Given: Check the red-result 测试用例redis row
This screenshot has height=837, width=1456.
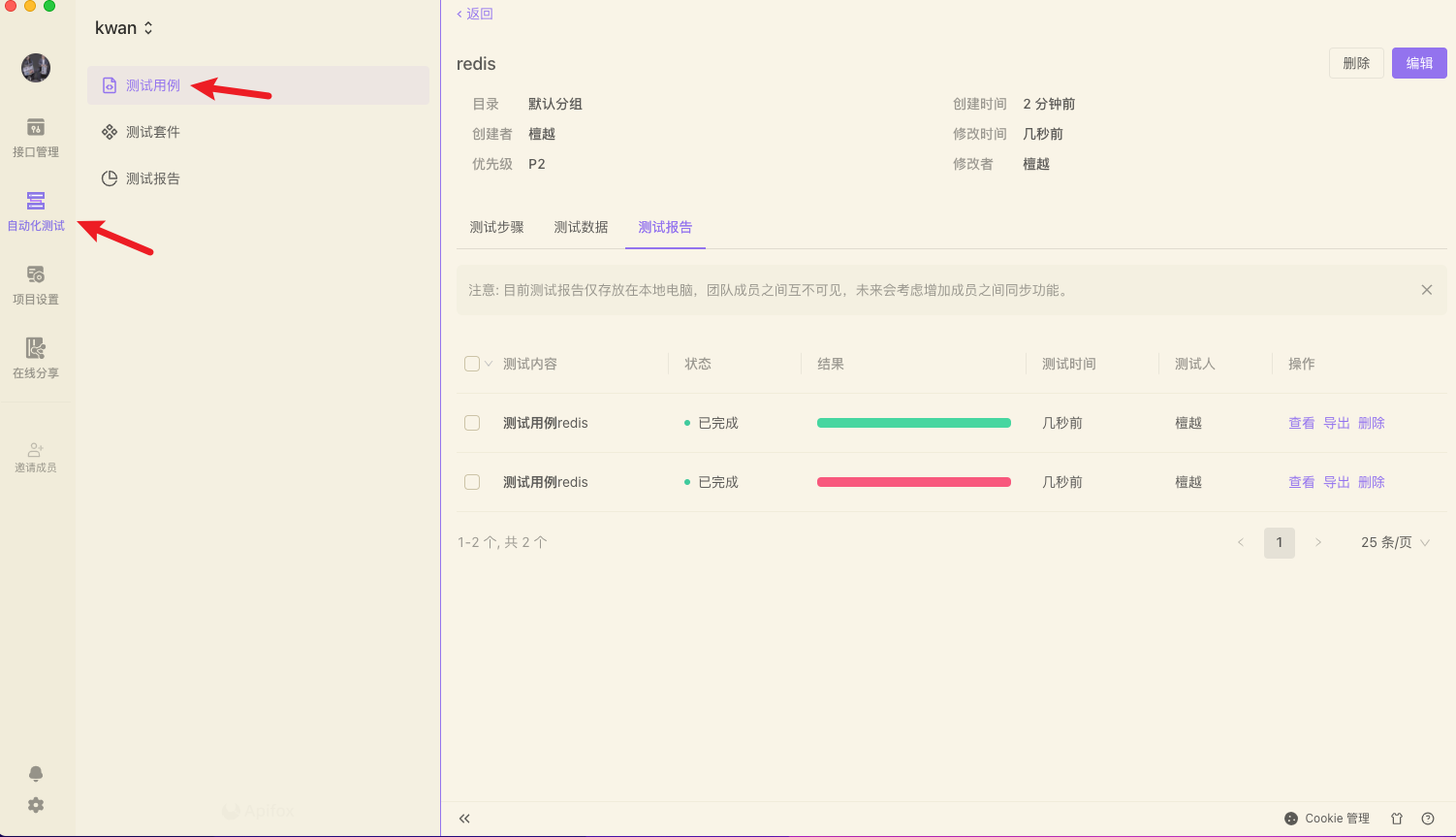Looking at the screenshot, I should [x=472, y=482].
